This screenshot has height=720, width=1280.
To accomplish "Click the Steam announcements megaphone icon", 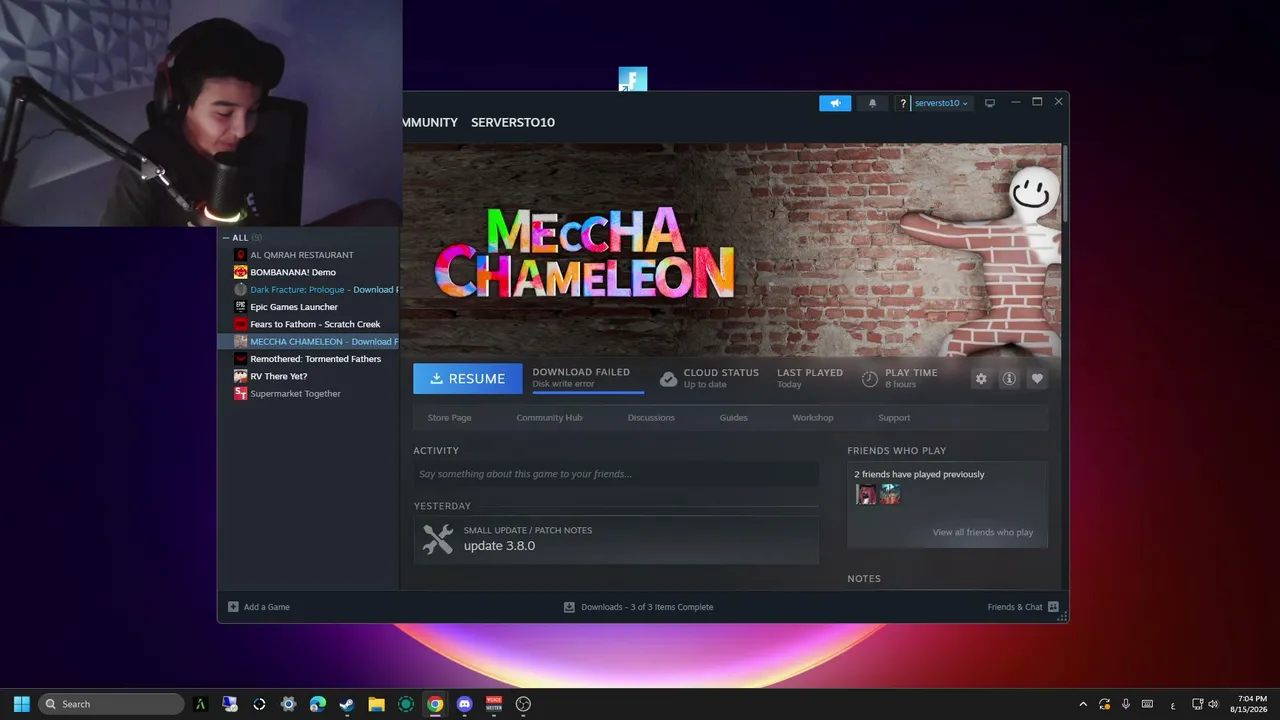I will pyautogui.click(x=835, y=103).
